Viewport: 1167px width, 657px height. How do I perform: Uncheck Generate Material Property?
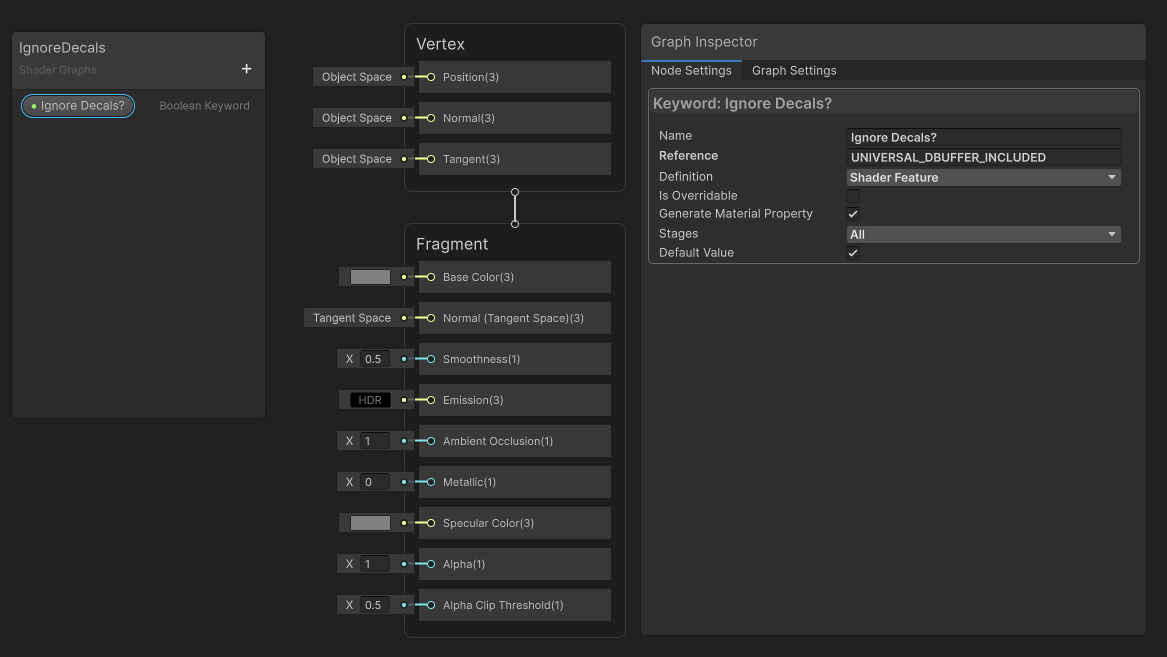pos(852,214)
